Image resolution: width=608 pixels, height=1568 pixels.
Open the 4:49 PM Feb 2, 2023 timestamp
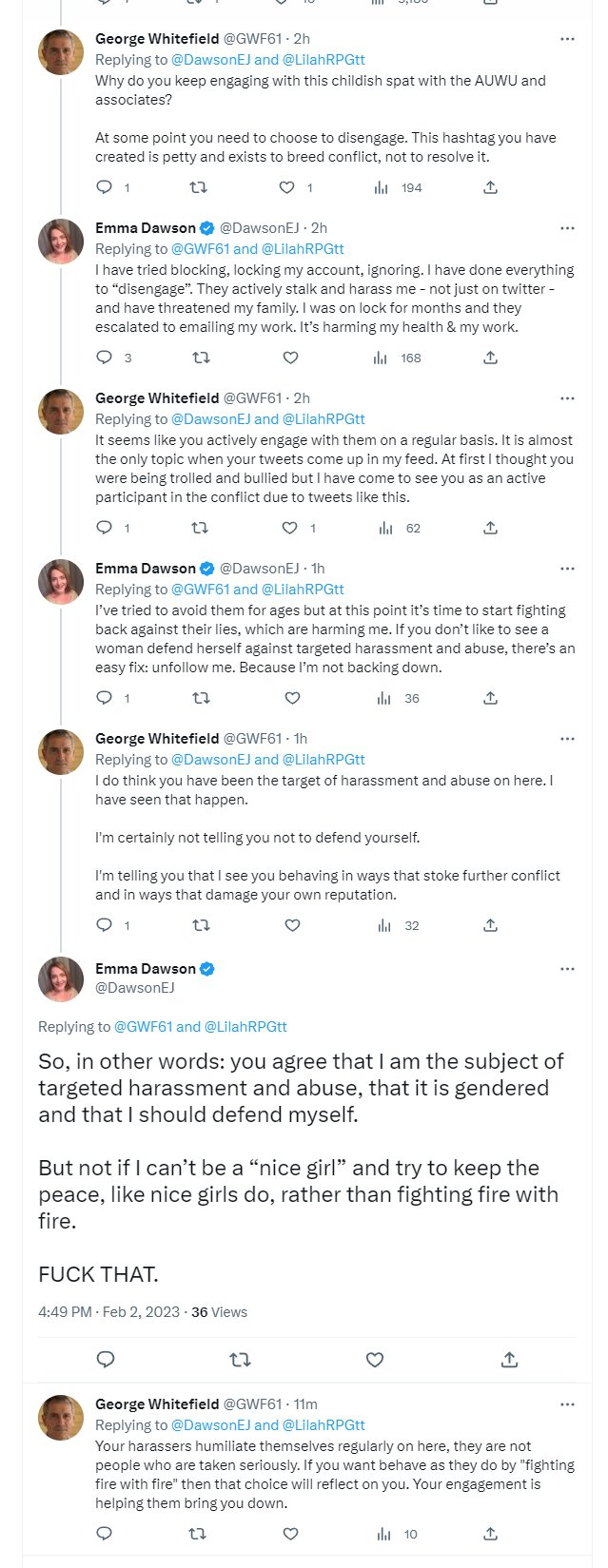point(108,1312)
